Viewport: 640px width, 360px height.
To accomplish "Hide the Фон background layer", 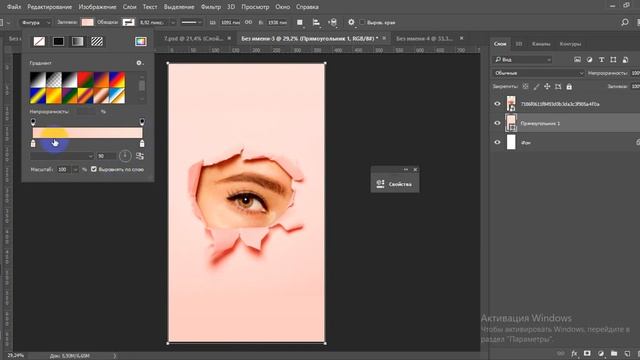I will pos(497,142).
